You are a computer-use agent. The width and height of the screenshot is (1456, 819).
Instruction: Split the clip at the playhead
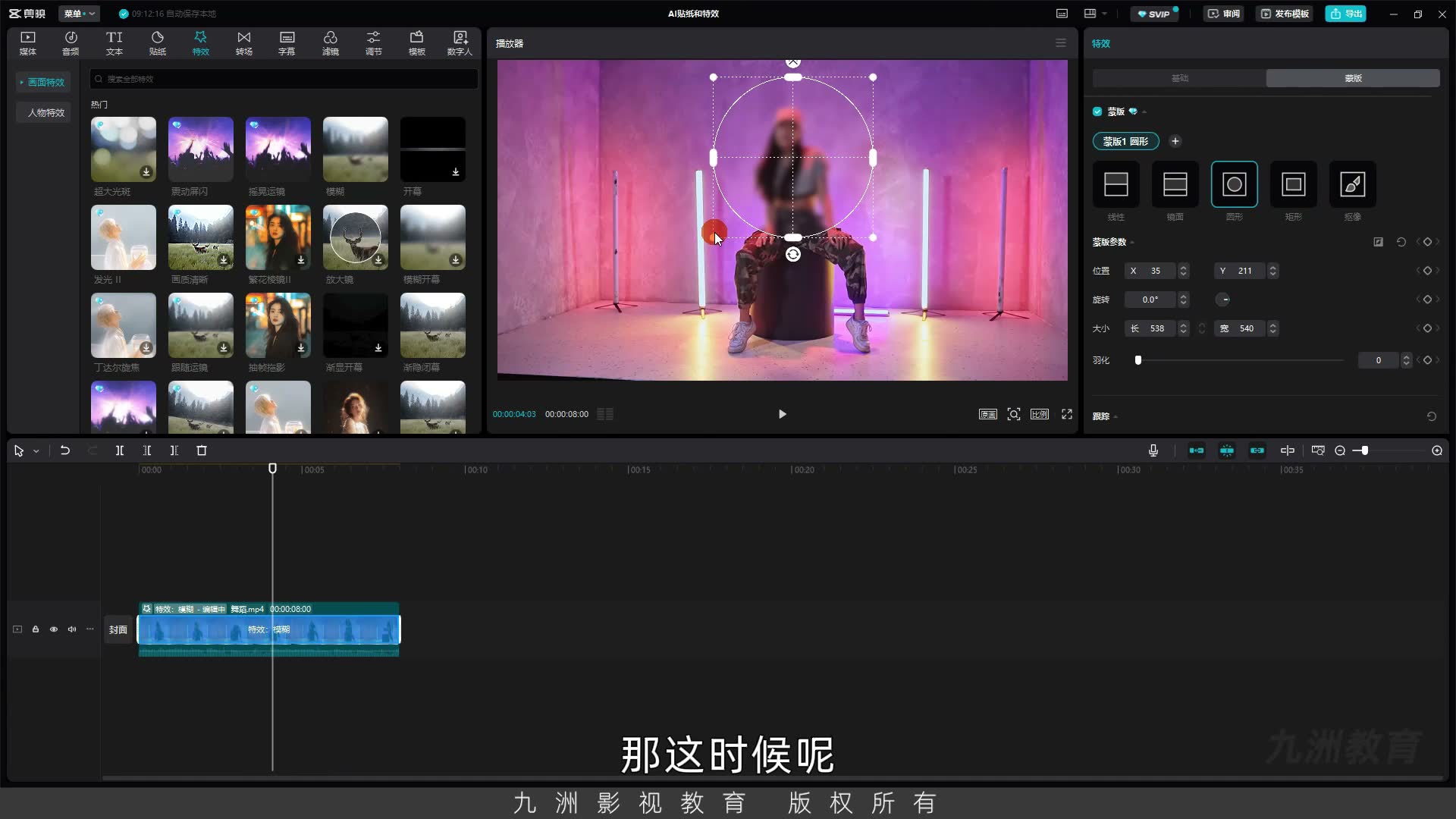click(x=120, y=450)
